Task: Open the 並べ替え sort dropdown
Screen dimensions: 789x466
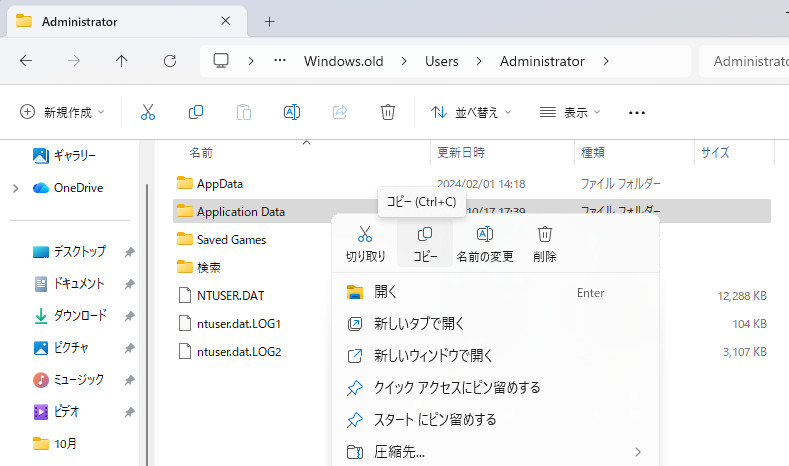Action: point(471,112)
